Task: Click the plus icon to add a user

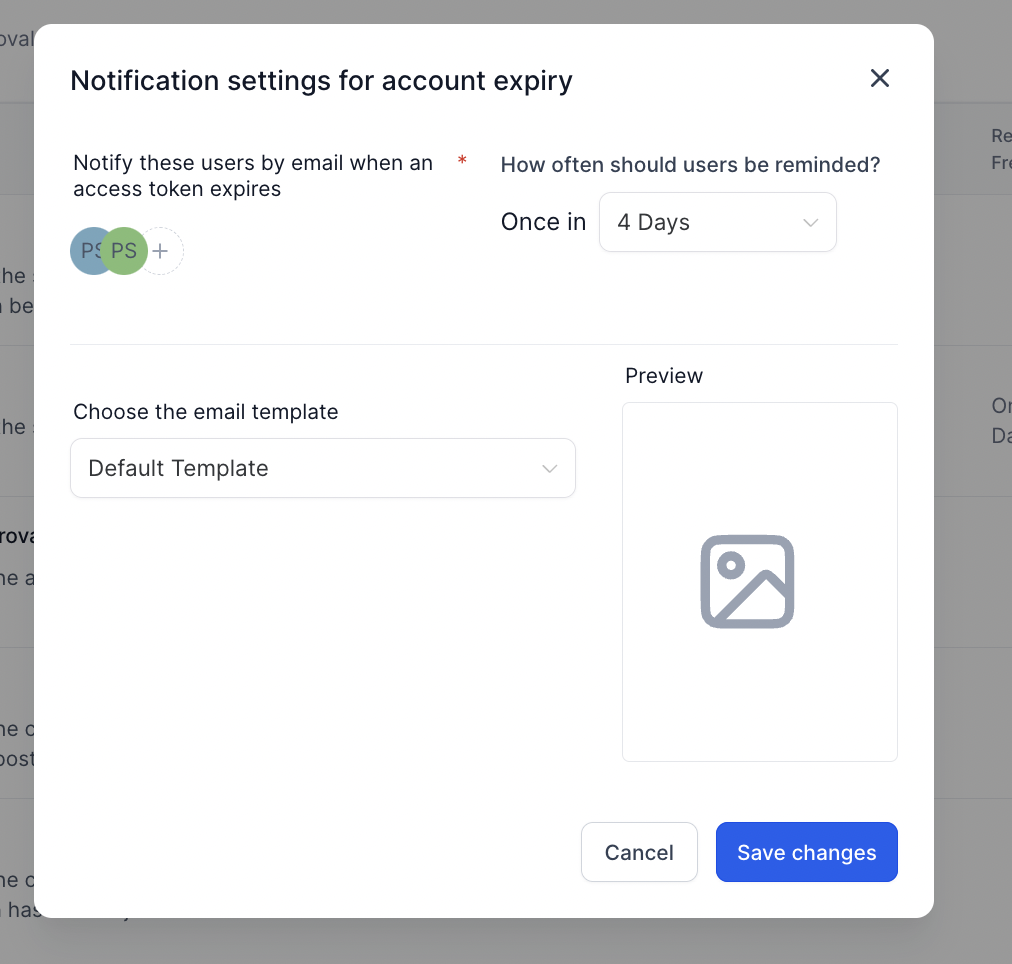Action: (160, 251)
